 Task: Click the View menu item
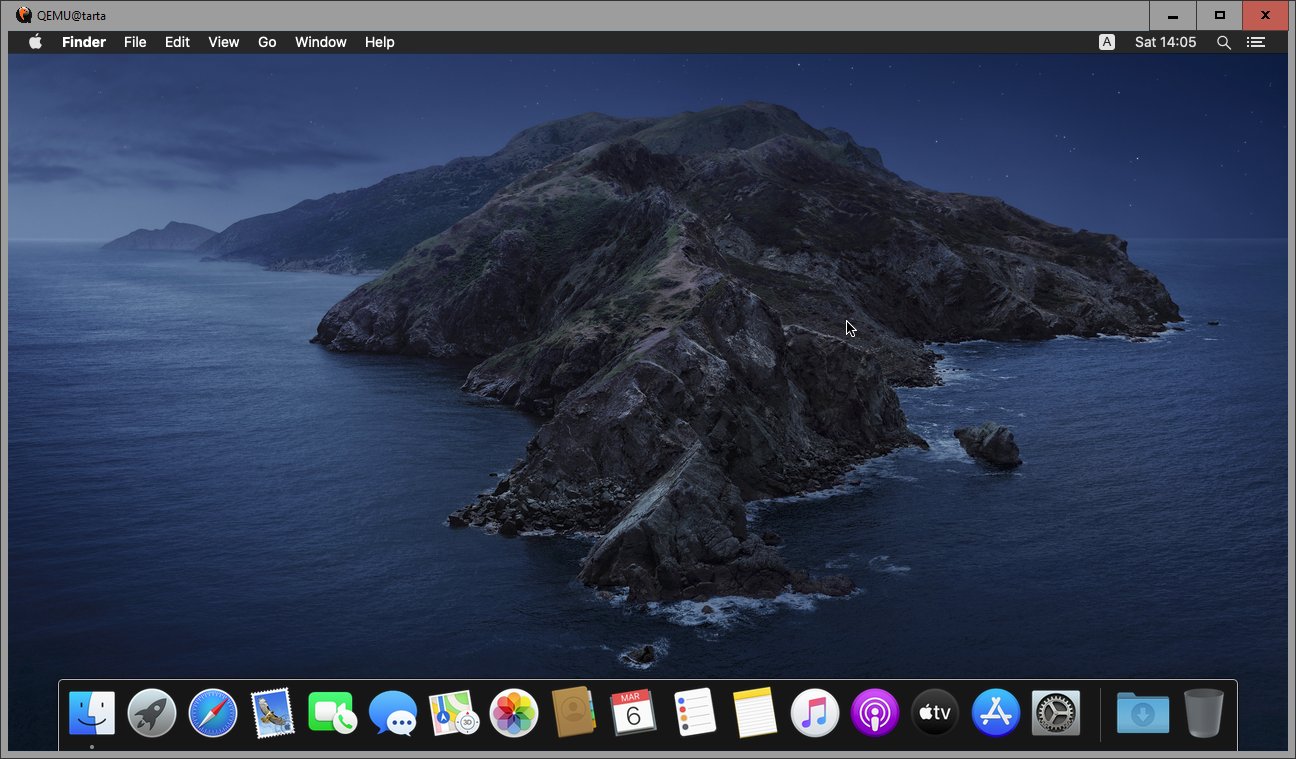pos(223,42)
